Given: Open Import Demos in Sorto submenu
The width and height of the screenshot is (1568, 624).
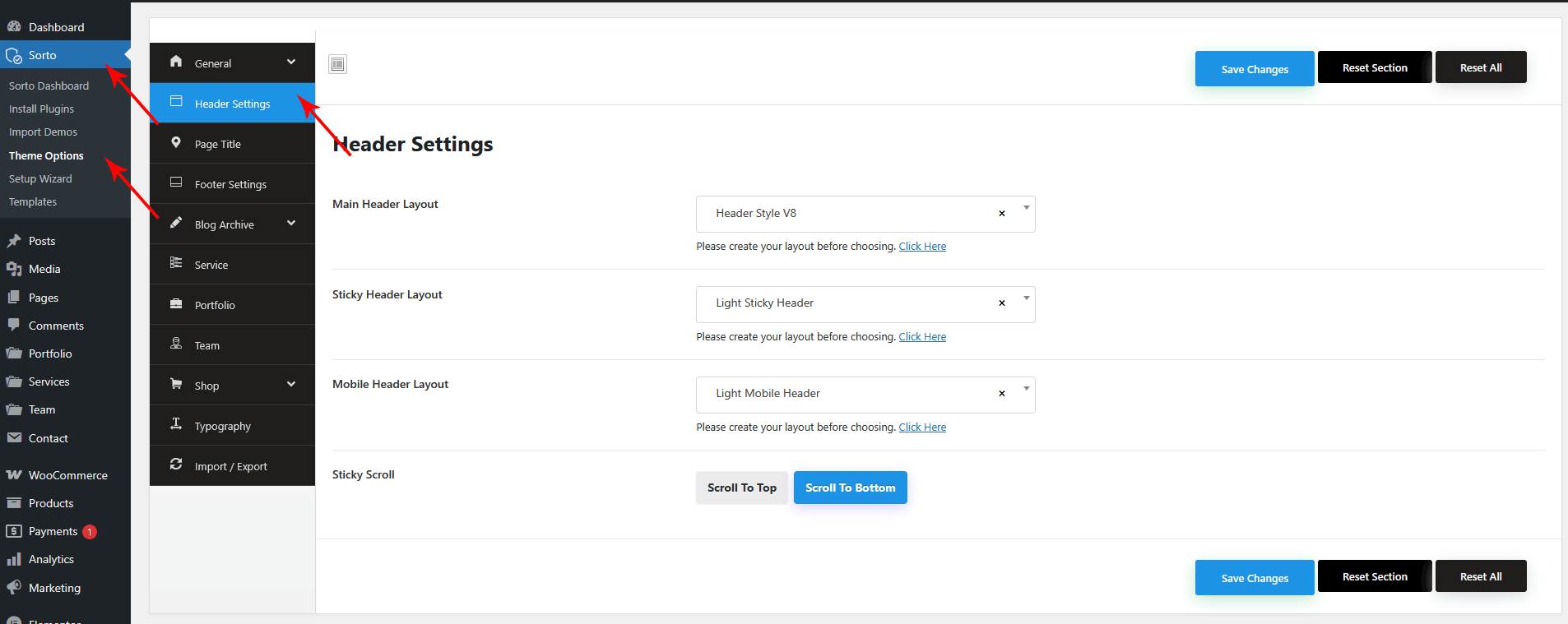Looking at the screenshot, I should click(x=43, y=132).
